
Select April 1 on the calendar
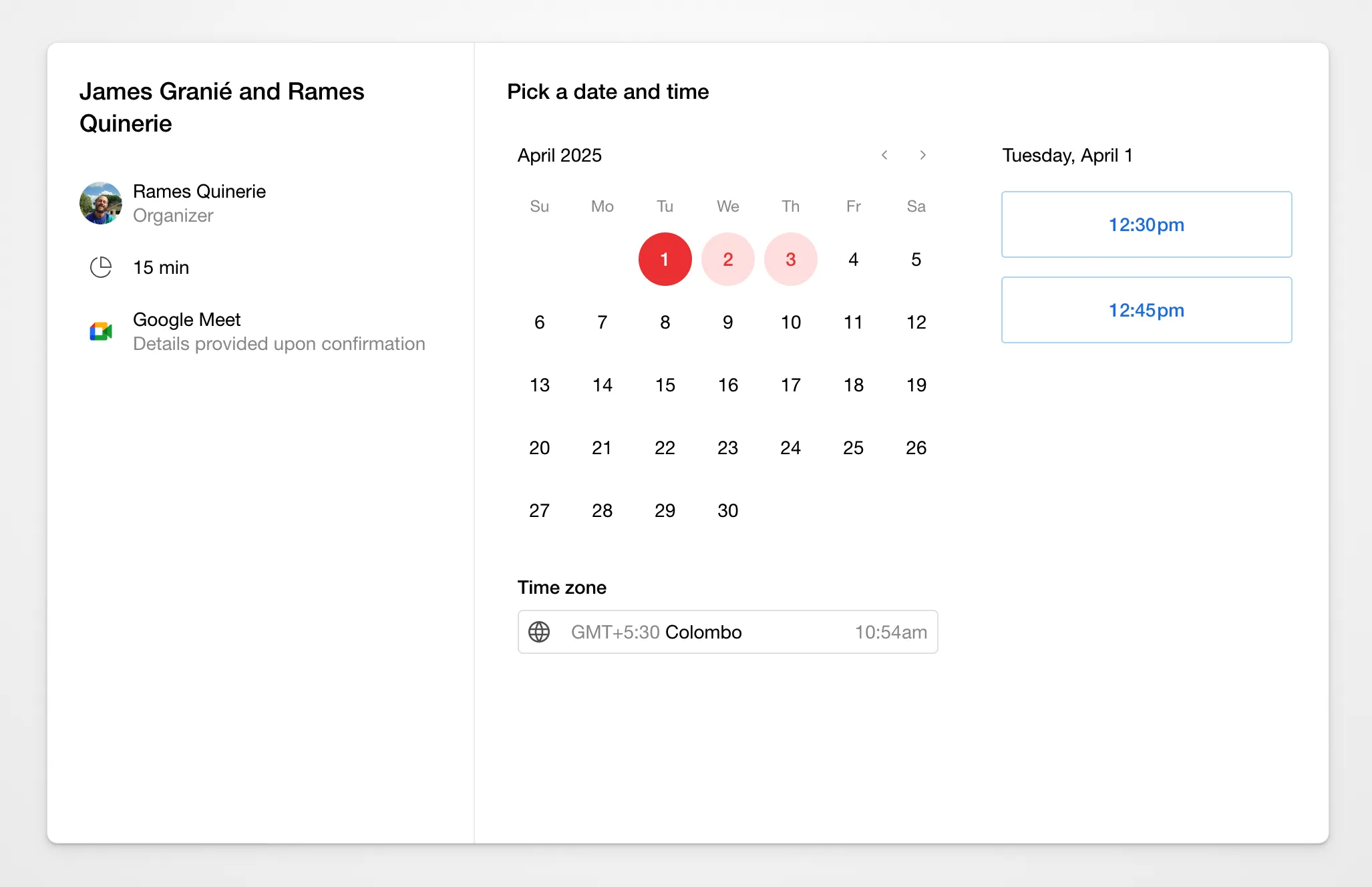coord(665,259)
